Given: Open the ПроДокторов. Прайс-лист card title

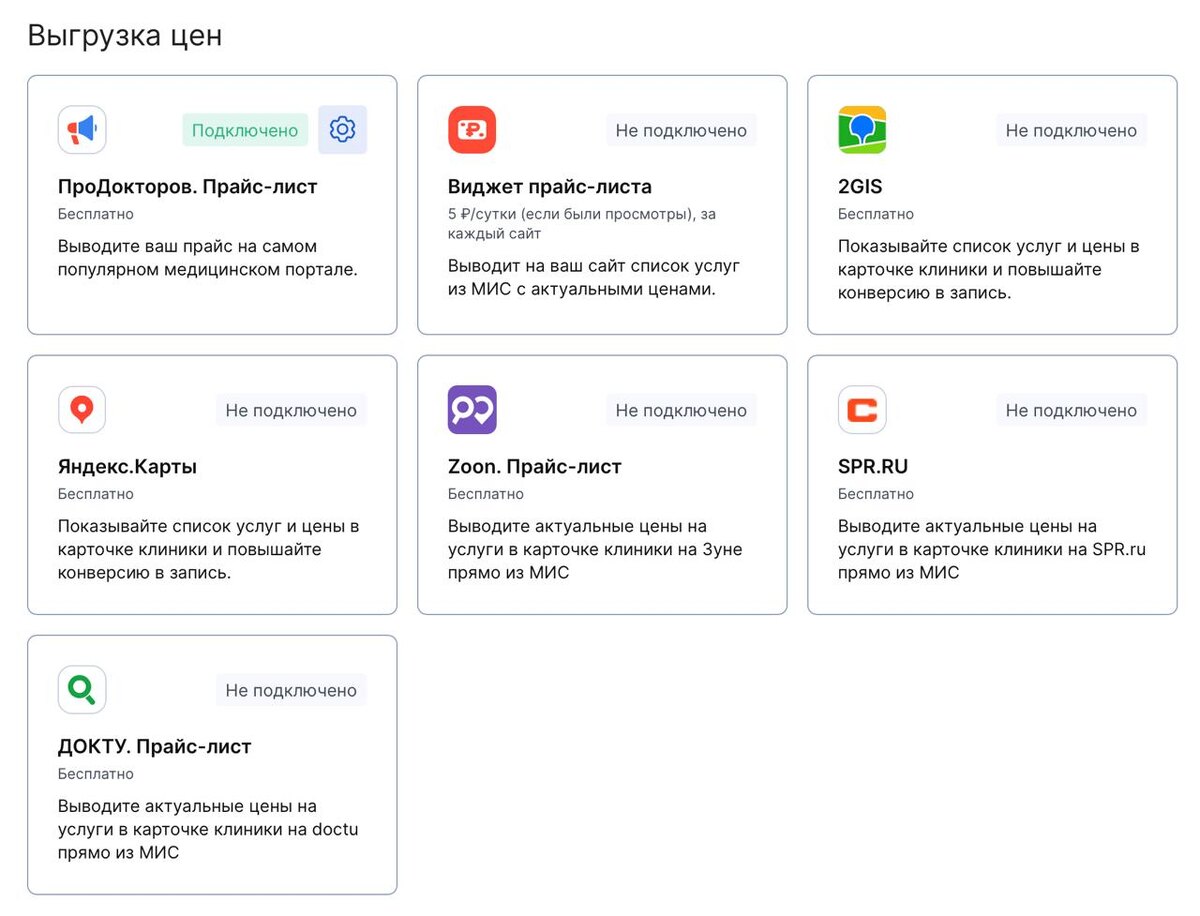Looking at the screenshot, I should (188, 187).
